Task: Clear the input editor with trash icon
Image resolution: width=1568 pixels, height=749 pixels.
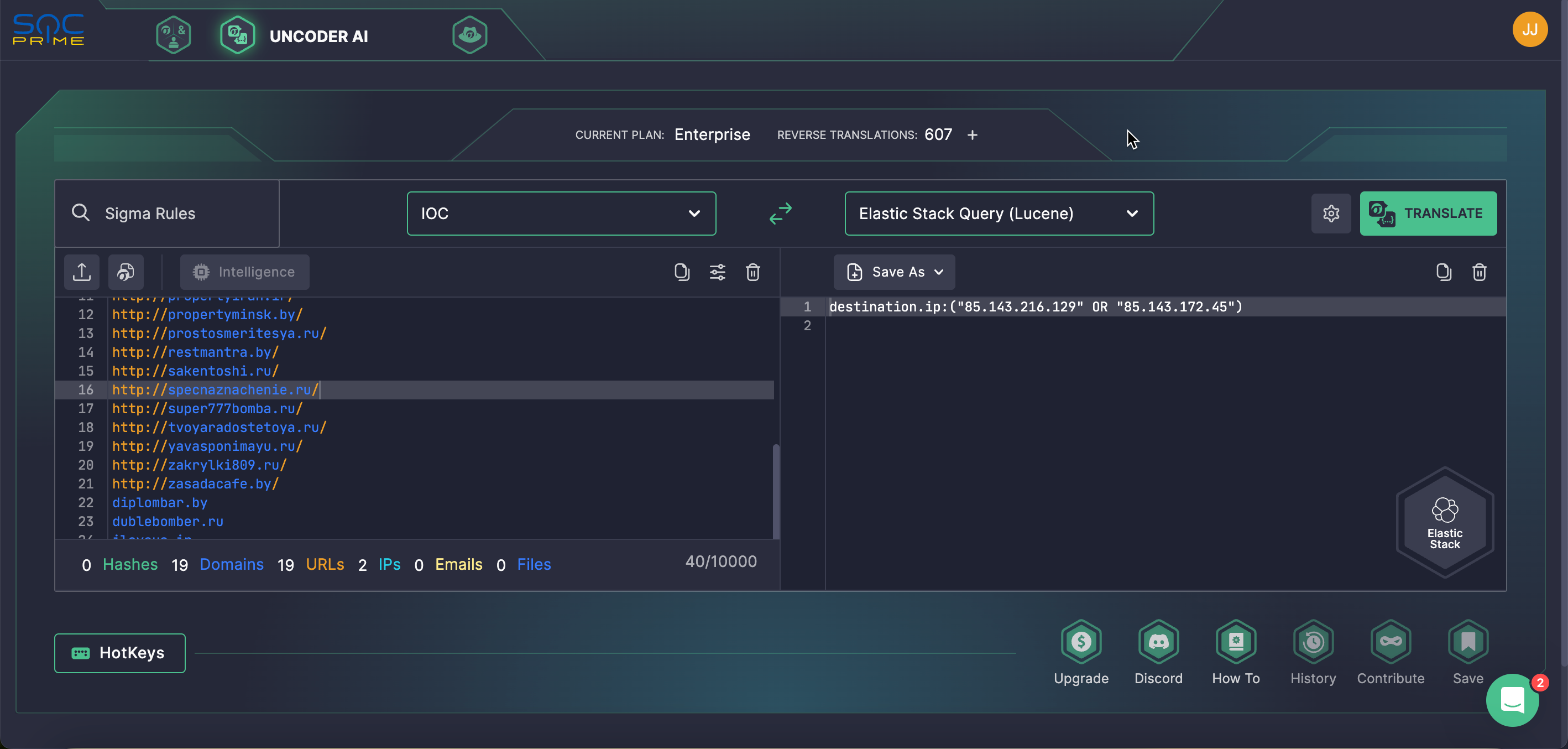Action: [753, 272]
